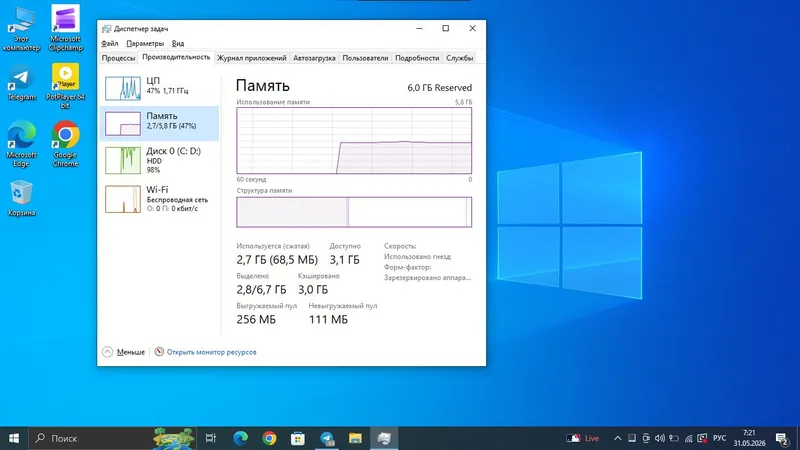Switch to the Пользователи tab

tap(365, 58)
